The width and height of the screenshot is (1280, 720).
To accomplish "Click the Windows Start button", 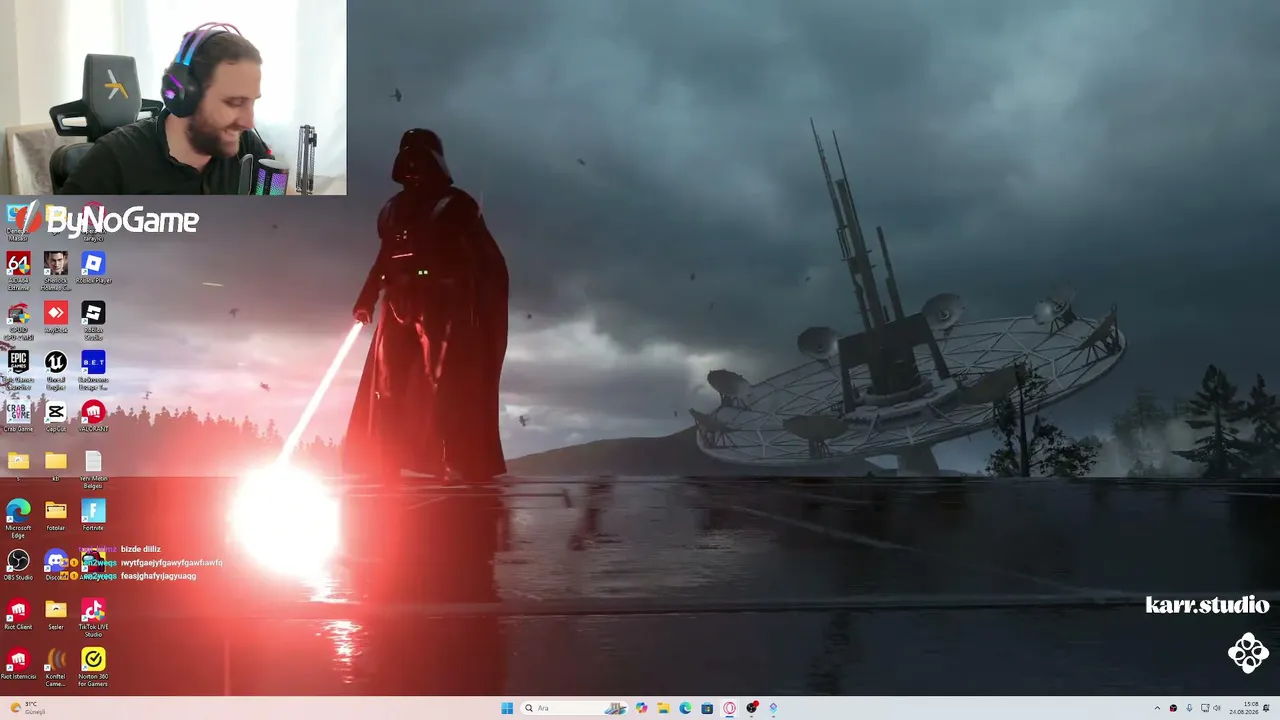I will click(x=507, y=708).
